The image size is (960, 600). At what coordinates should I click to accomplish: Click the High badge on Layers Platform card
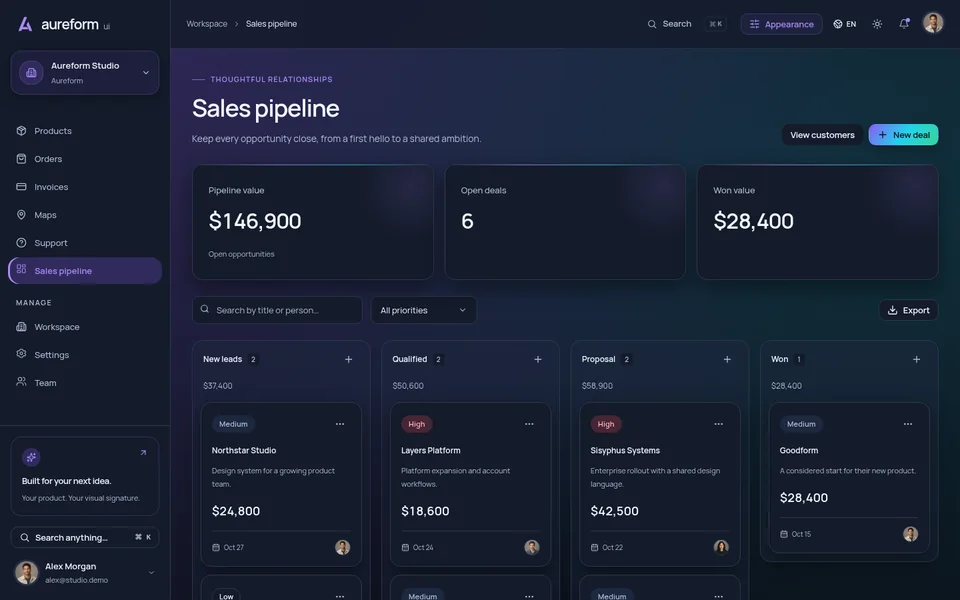pos(416,424)
